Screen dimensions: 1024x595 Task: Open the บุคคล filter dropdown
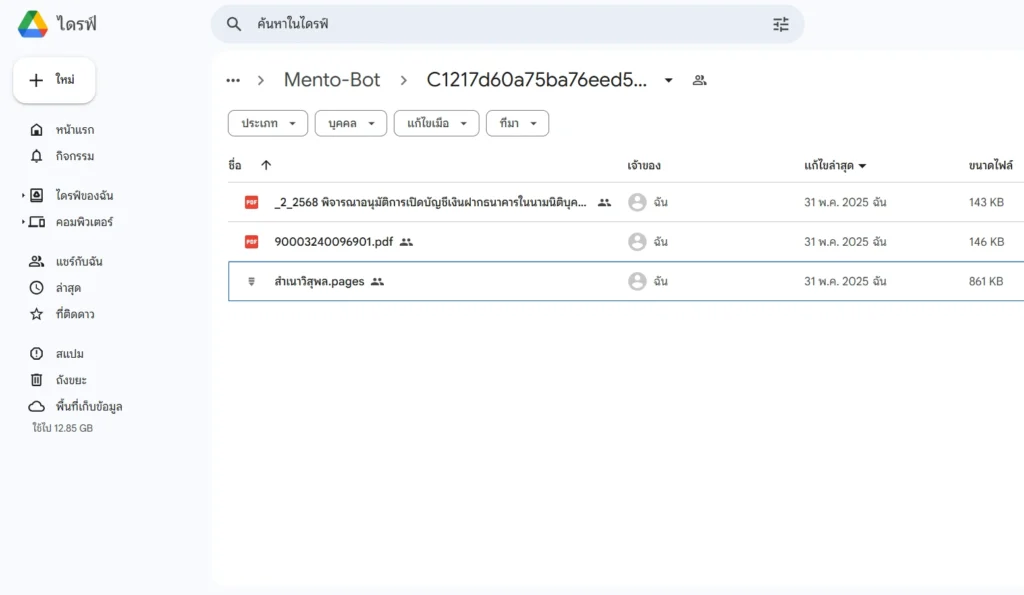pos(350,123)
